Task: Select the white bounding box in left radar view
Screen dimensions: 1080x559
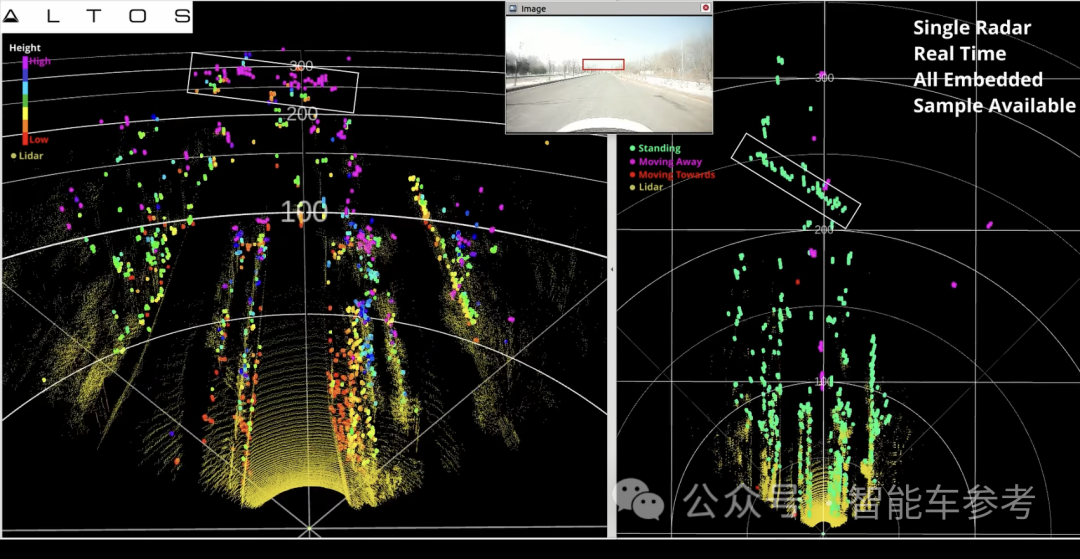Action: [274, 83]
